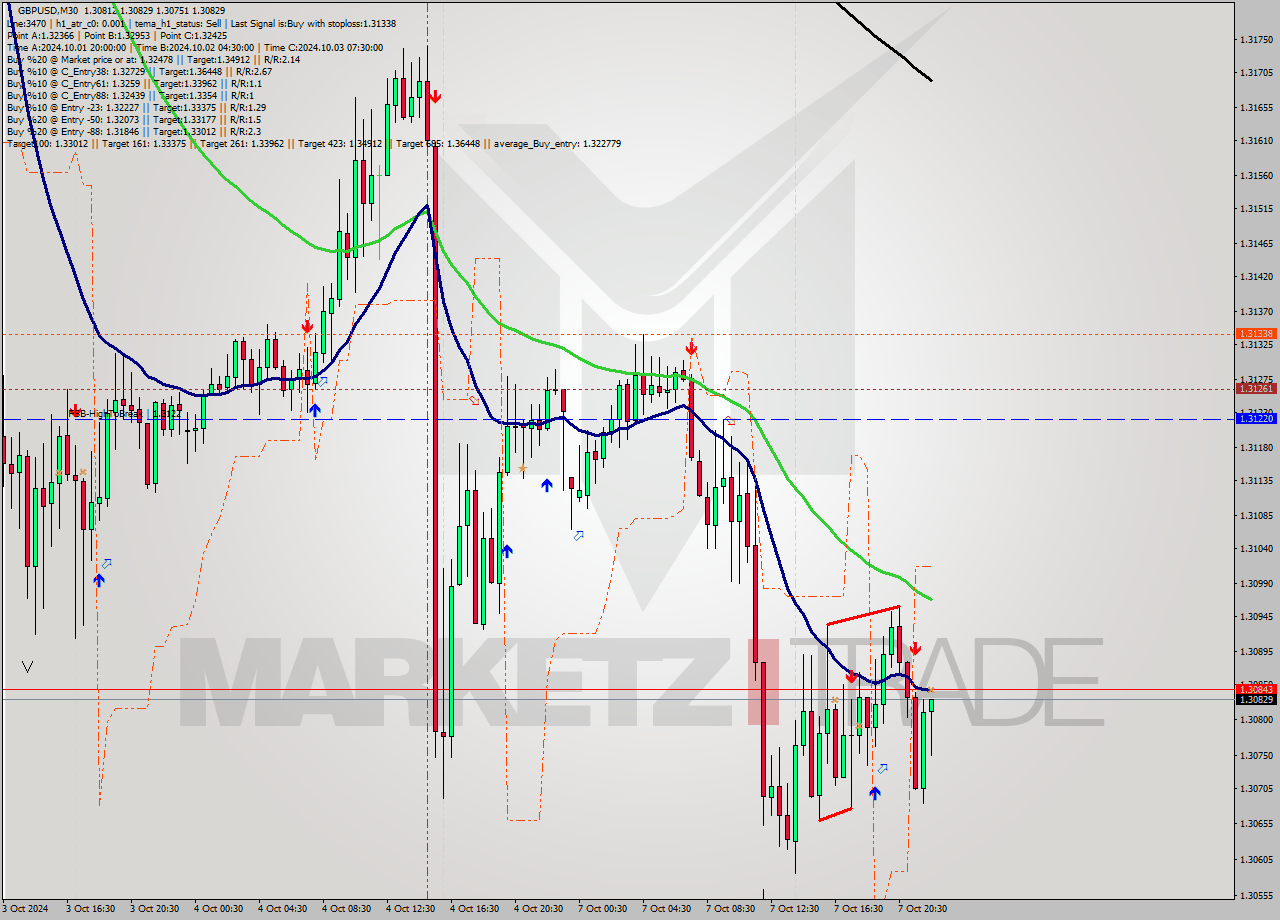Click the 1.31370 price axis value
This screenshot has width=1280, height=920.
pos(1256,312)
